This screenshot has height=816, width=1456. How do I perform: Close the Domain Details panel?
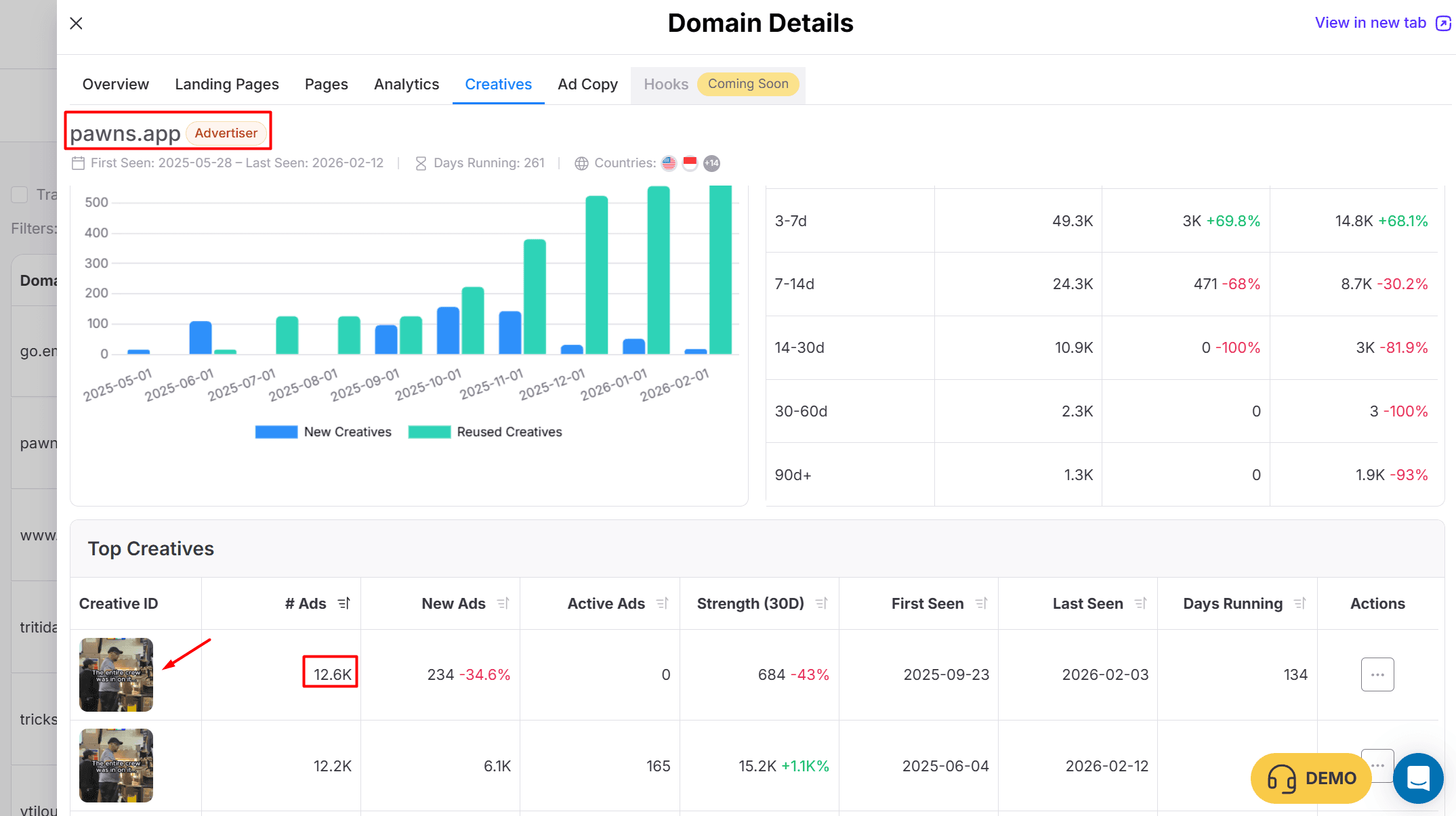[76, 24]
